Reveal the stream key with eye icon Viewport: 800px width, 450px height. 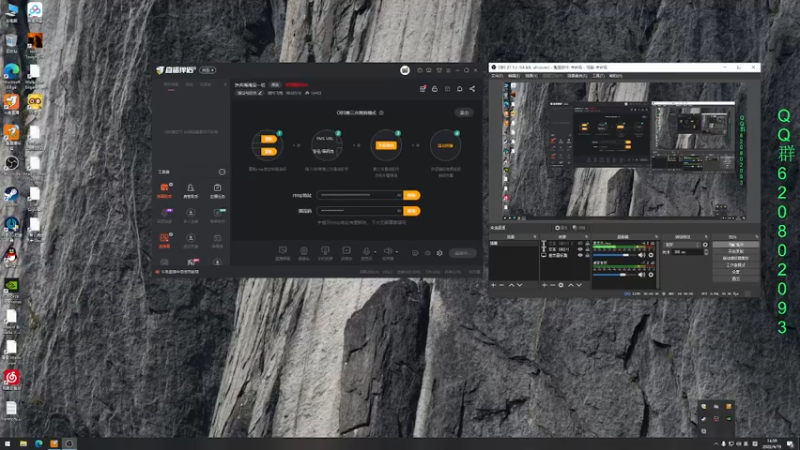point(399,211)
